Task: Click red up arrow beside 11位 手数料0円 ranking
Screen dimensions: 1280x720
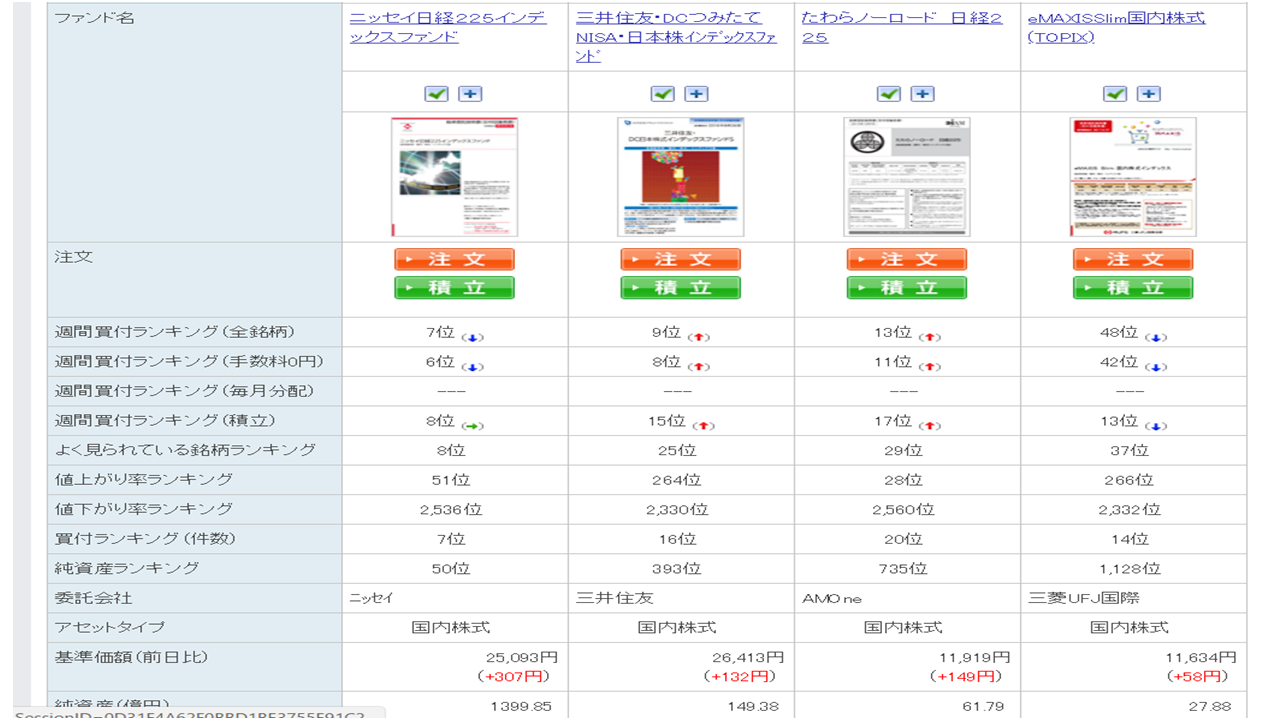Action: click(930, 366)
